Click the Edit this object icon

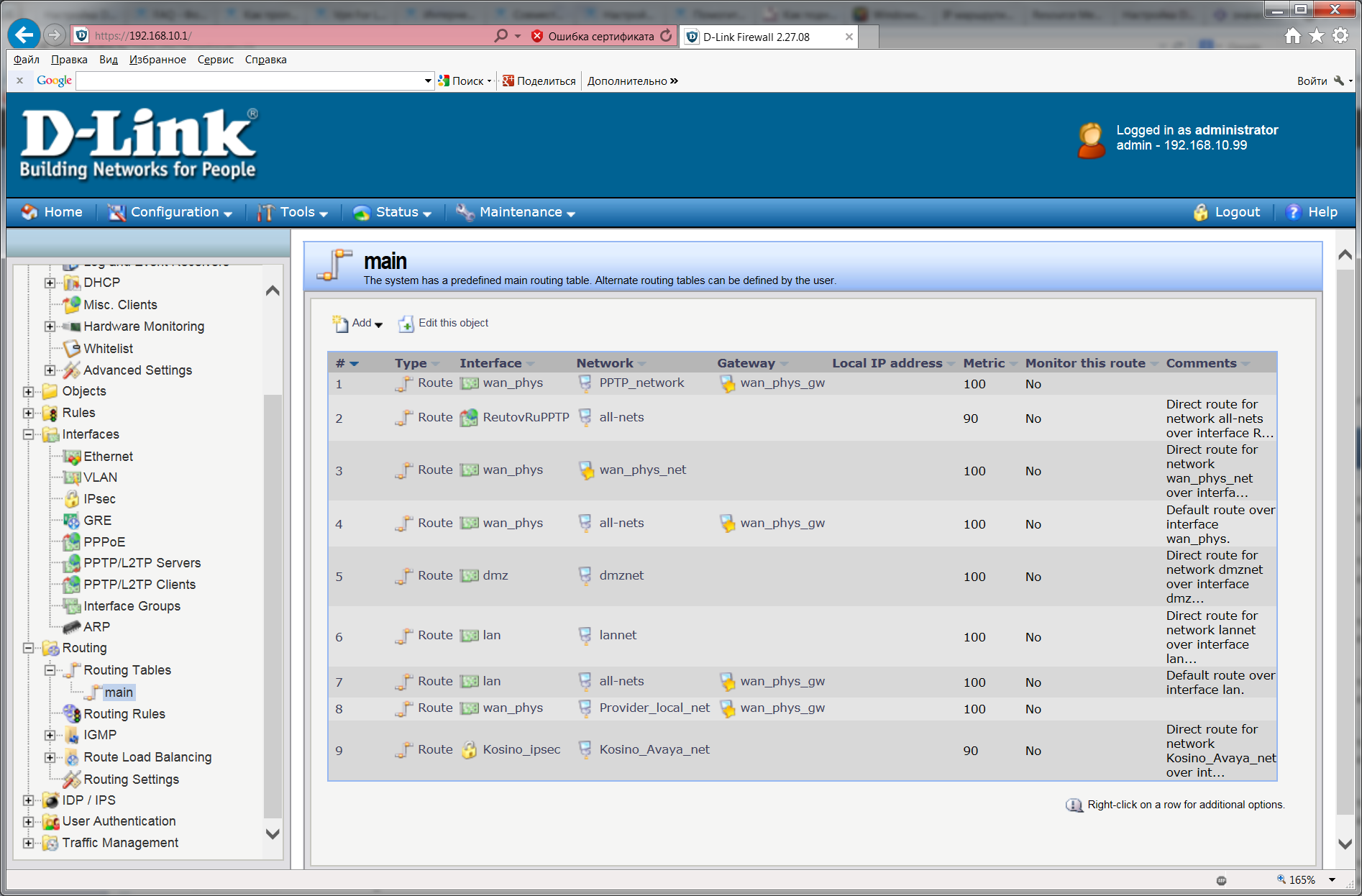tap(406, 324)
